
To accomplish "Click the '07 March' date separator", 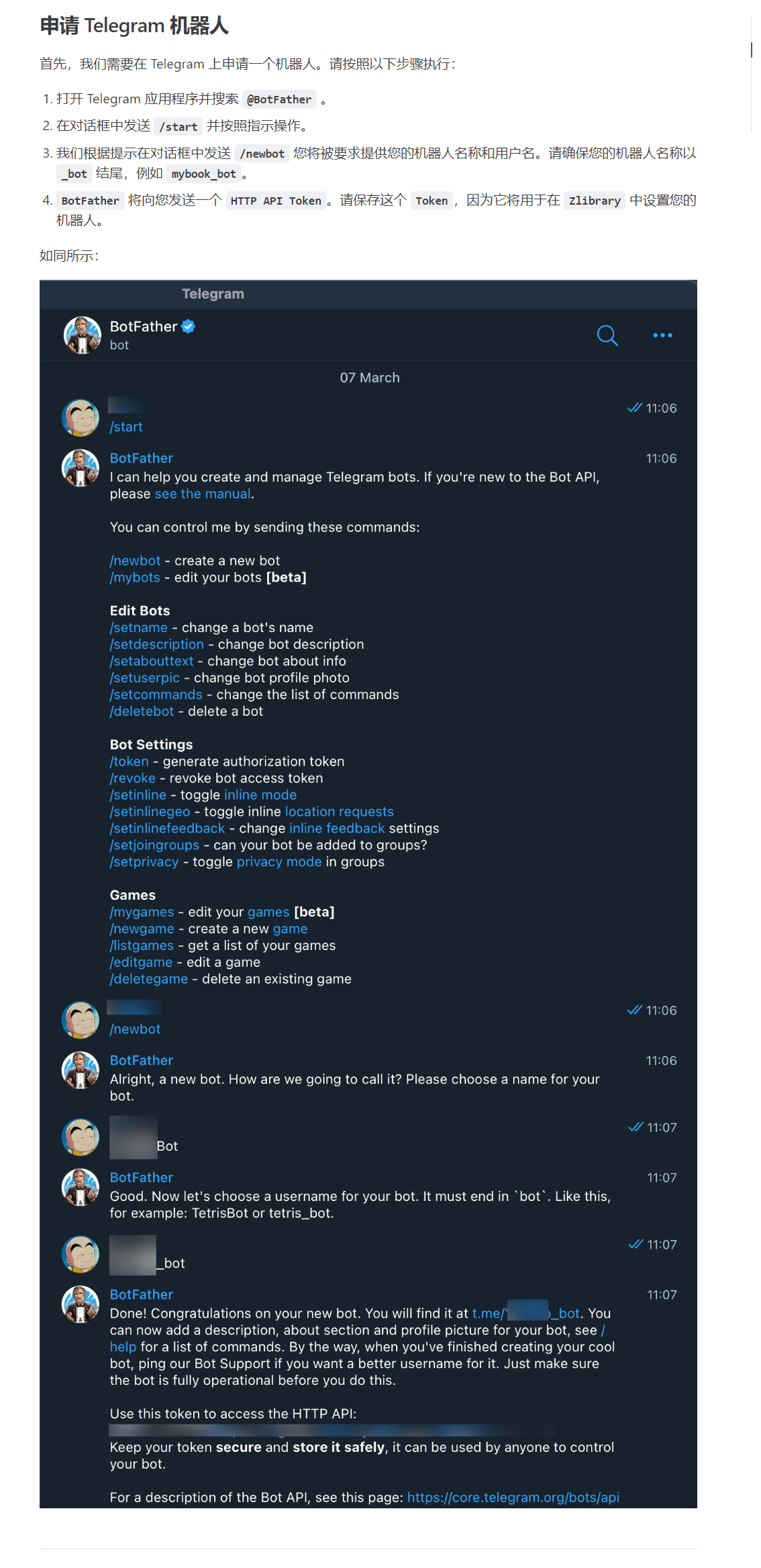I will [369, 378].
